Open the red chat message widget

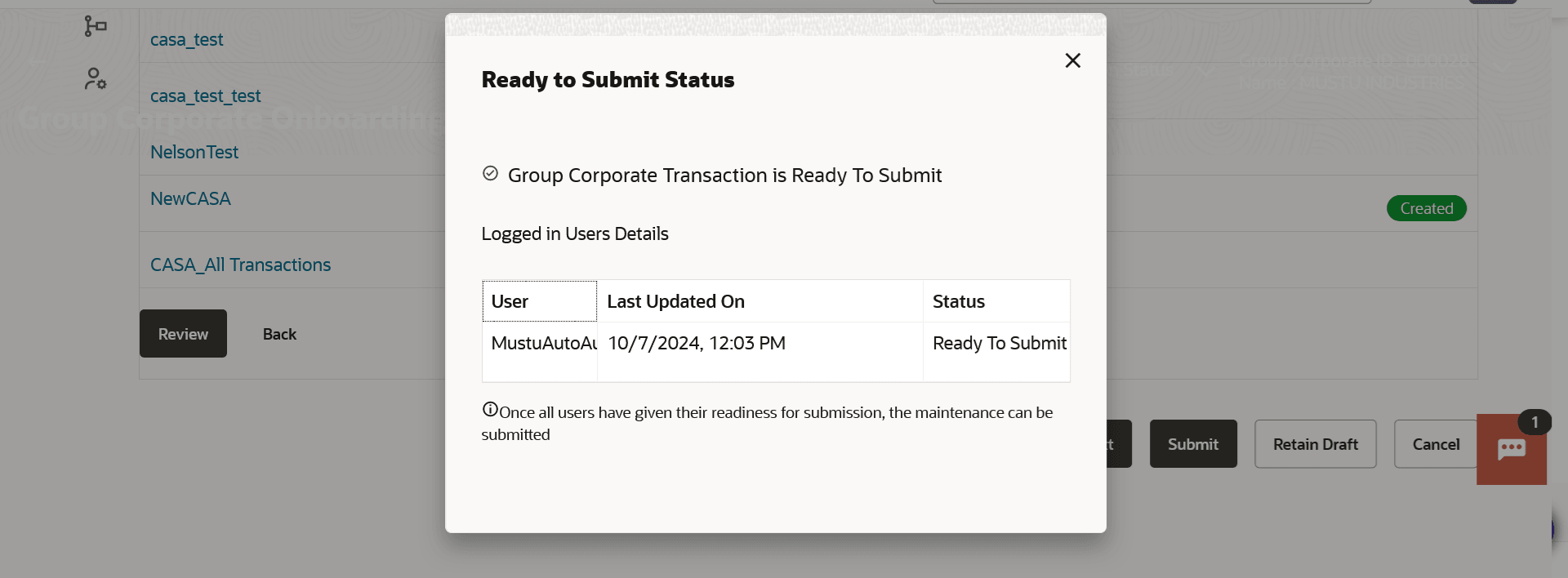pos(1511,450)
